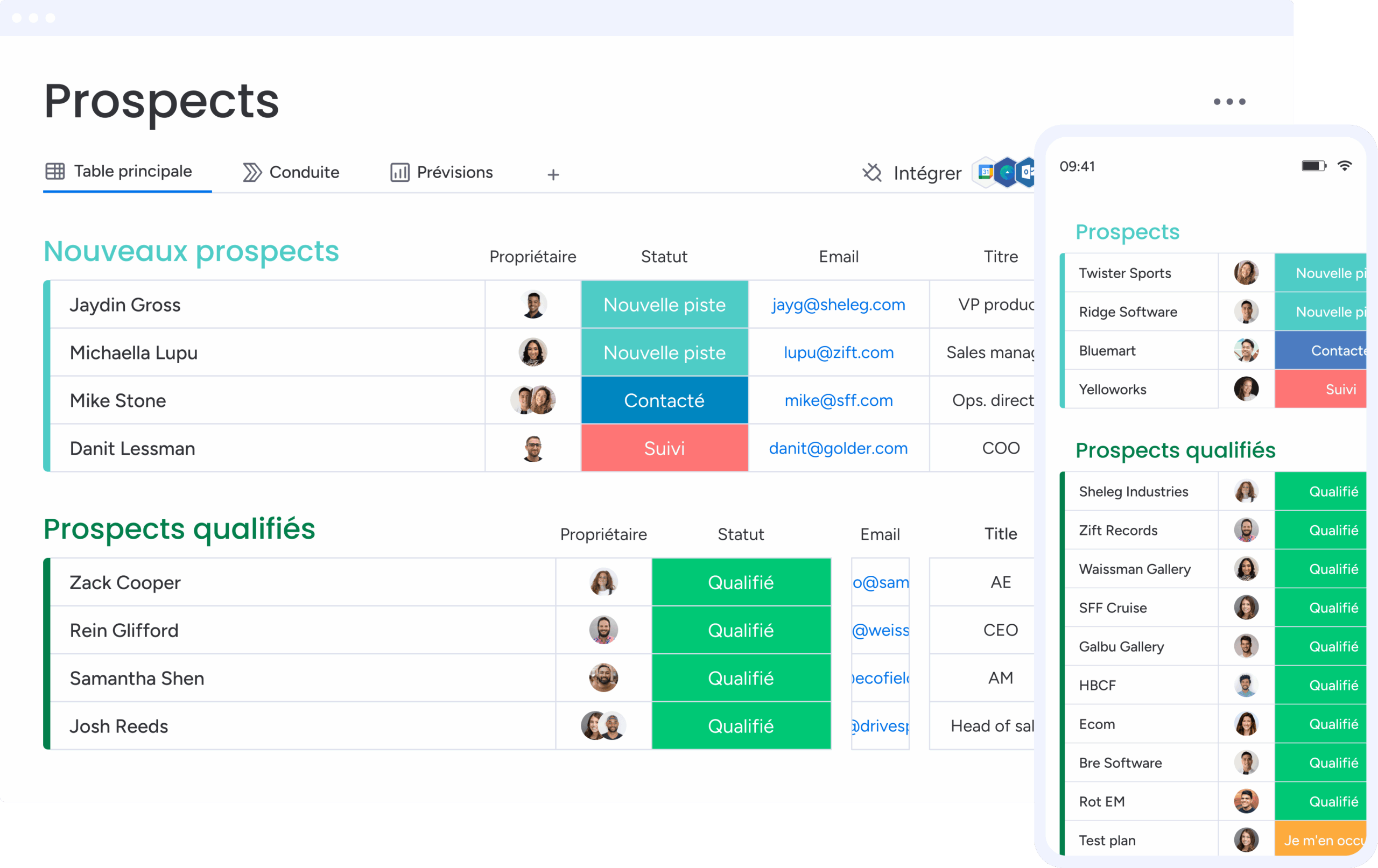Image resolution: width=1378 pixels, height=868 pixels.
Task: Open Josh Reeds owners avatars
Action: click(603, 725)
